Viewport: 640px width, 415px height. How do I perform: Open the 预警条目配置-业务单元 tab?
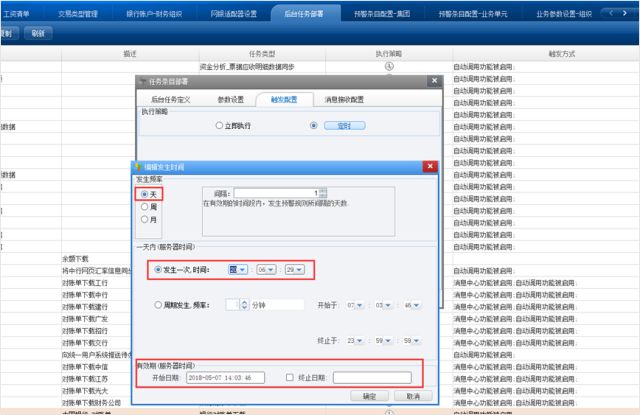(473, 14)
